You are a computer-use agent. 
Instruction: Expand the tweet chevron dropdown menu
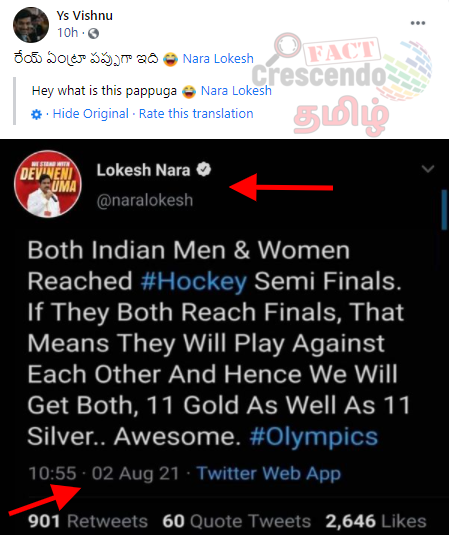pyautogui.click(x=428, y=169)
